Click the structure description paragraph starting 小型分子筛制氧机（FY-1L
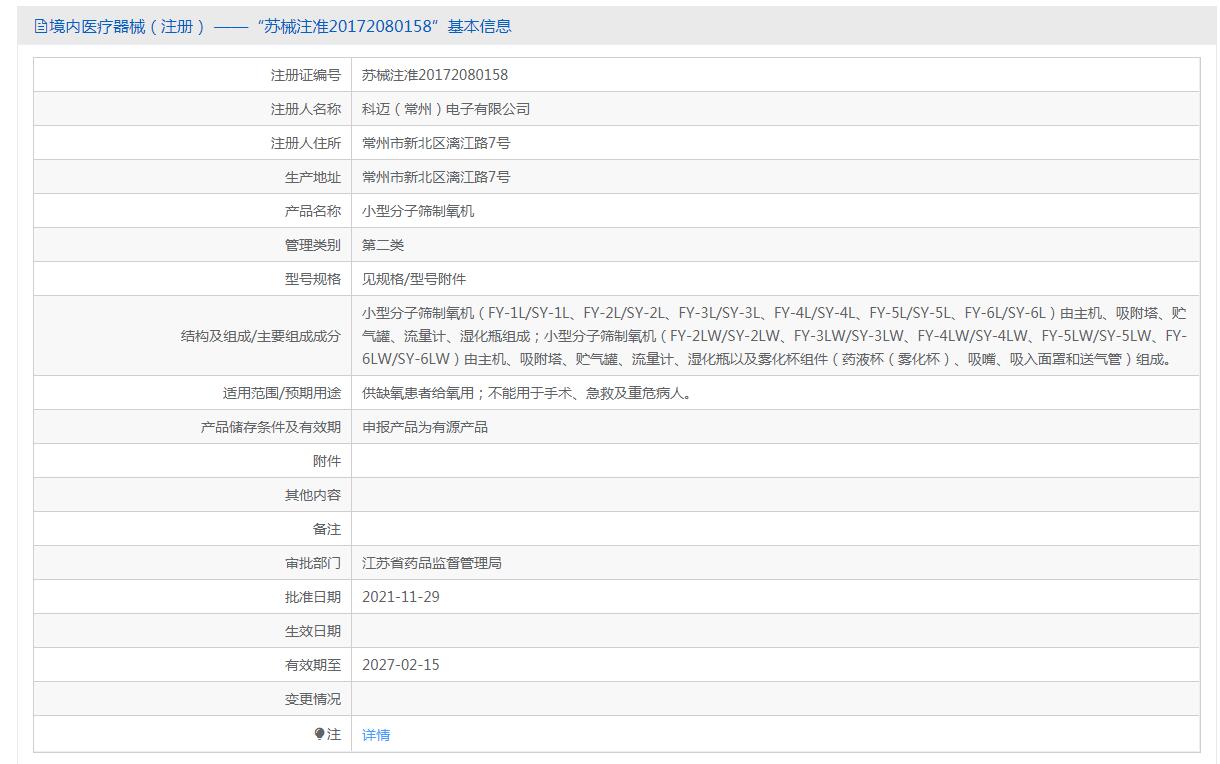Viewport: 1220px width, 764px height. pos(774,336)
